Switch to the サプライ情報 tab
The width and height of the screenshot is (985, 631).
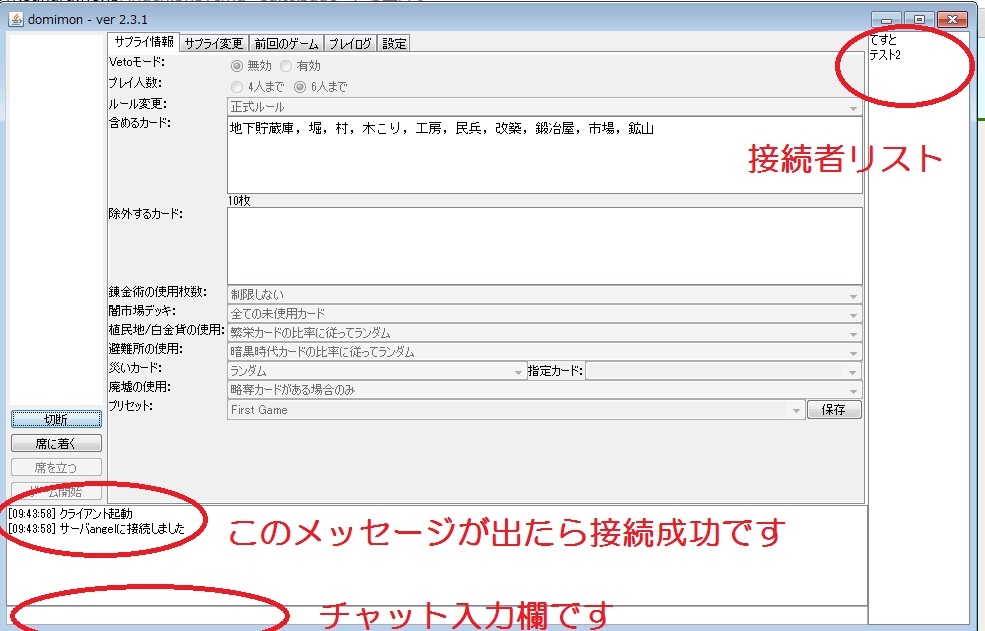point(144,42)
